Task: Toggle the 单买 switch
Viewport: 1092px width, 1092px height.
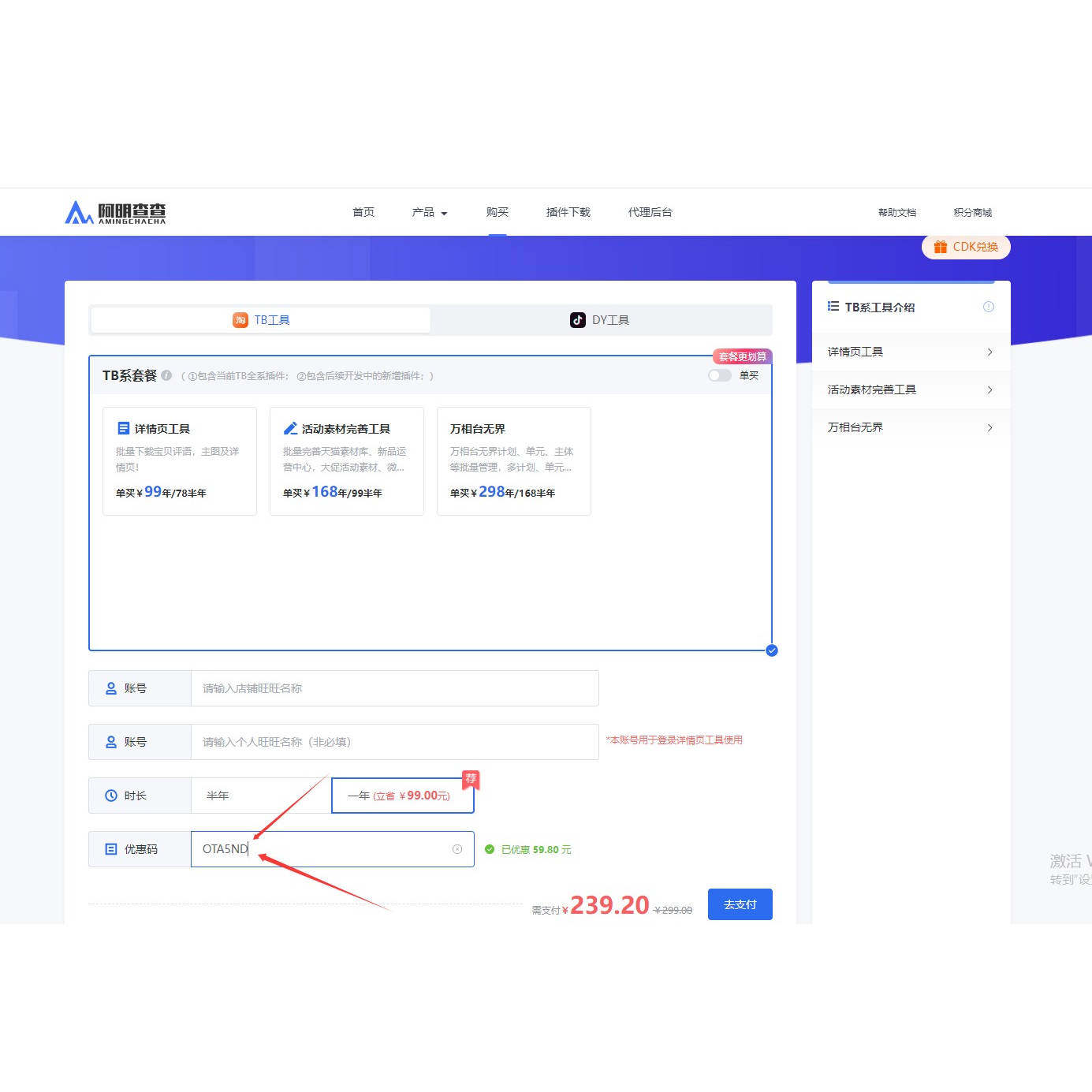Action: [x=719, y=375]
